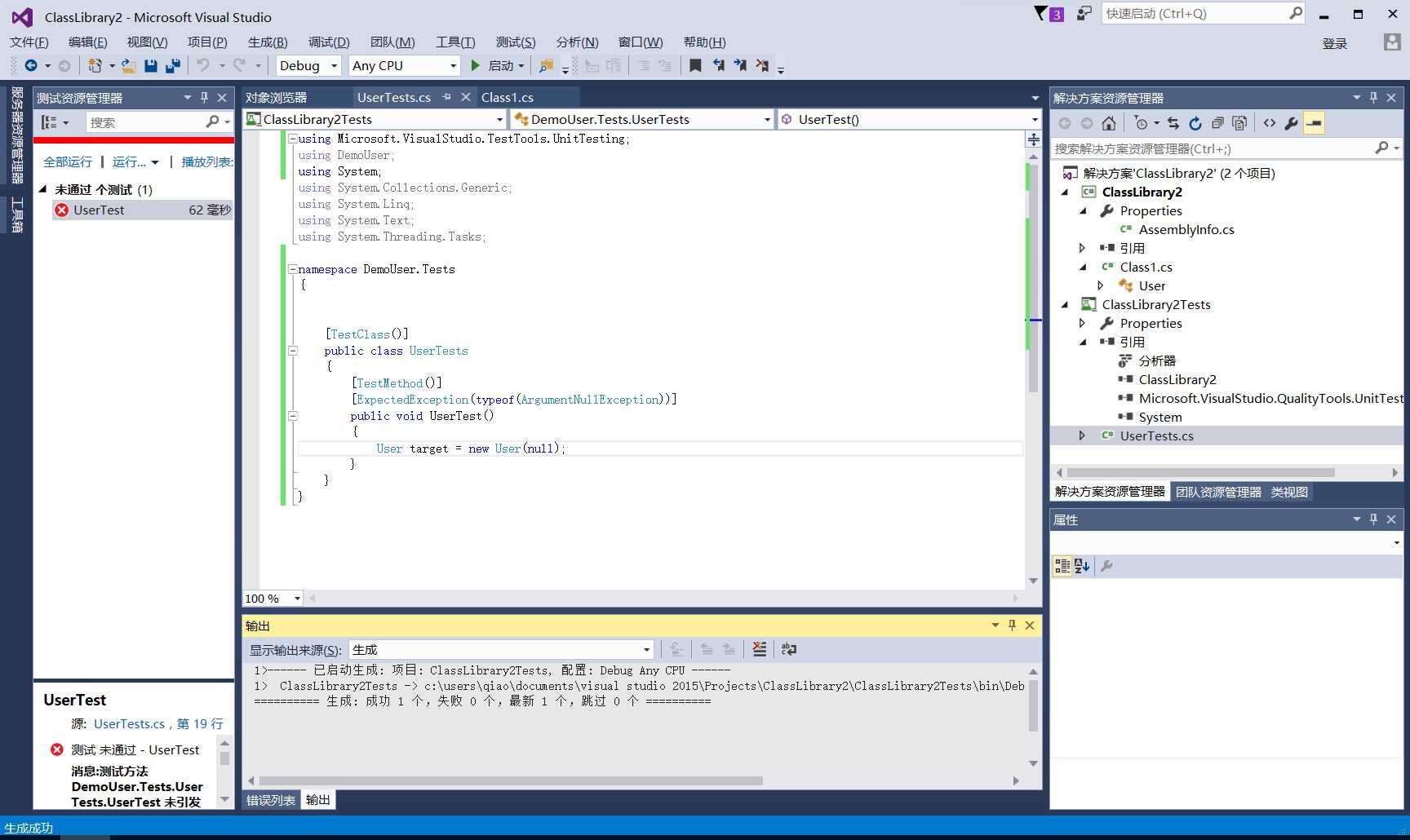Toggle Preview Selected Items in Solution Explorer
1410x840 pixels.
point(1314,123)
